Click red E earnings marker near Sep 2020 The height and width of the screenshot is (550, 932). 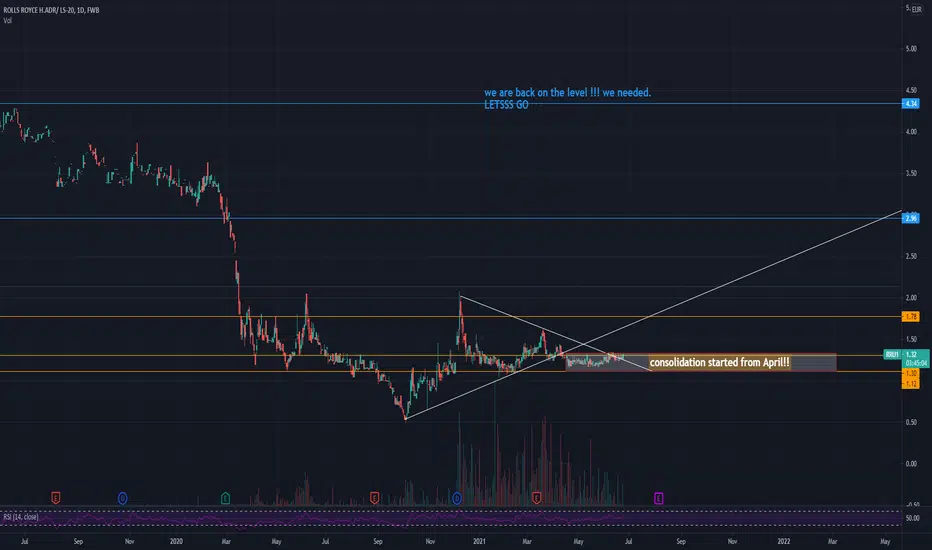tap(374, 497)
